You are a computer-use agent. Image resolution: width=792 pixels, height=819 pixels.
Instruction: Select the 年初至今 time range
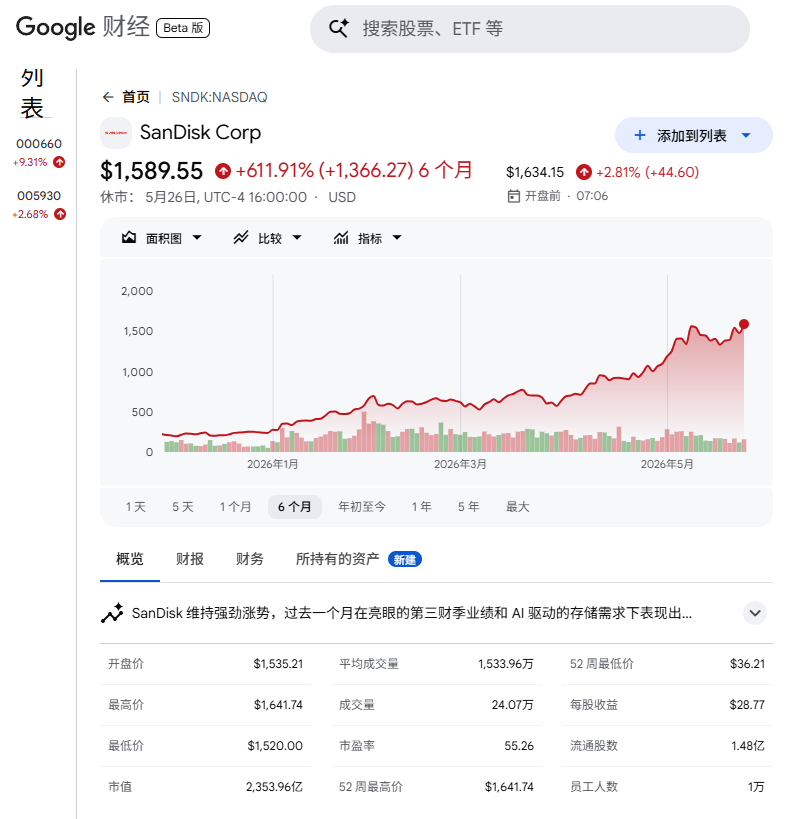[362, 507]
